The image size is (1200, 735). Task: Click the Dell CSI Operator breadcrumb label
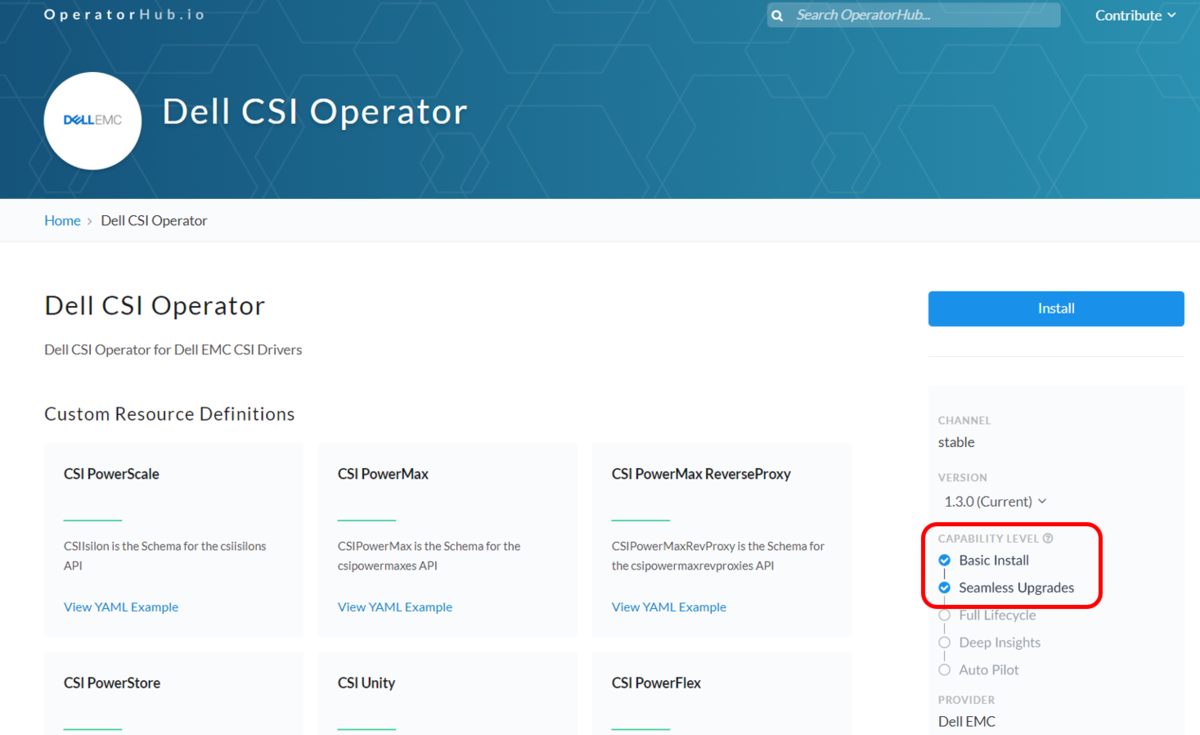pyautogui.click(x=153, y=220)
